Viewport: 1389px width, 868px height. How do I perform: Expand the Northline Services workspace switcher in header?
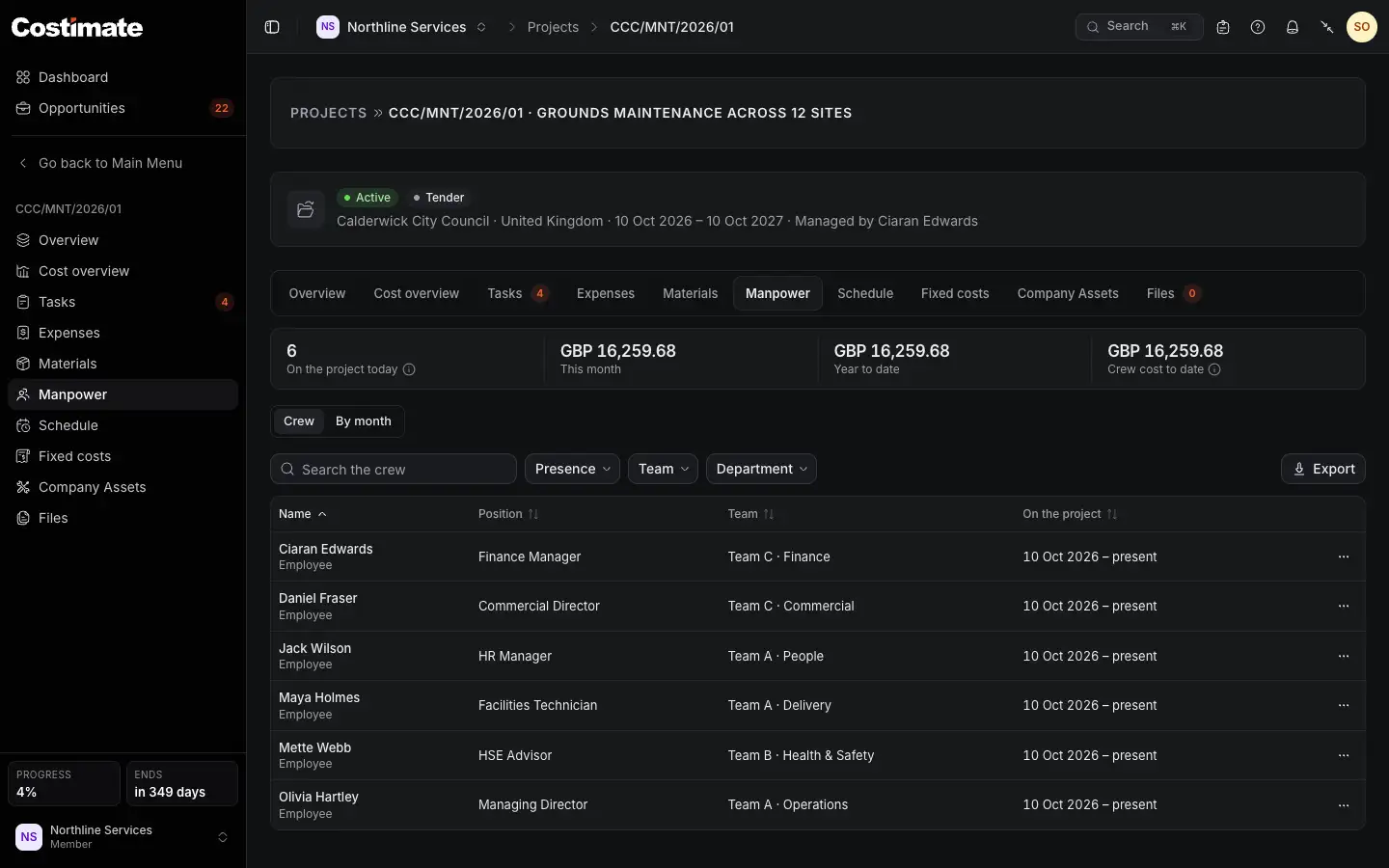(402, 27)
